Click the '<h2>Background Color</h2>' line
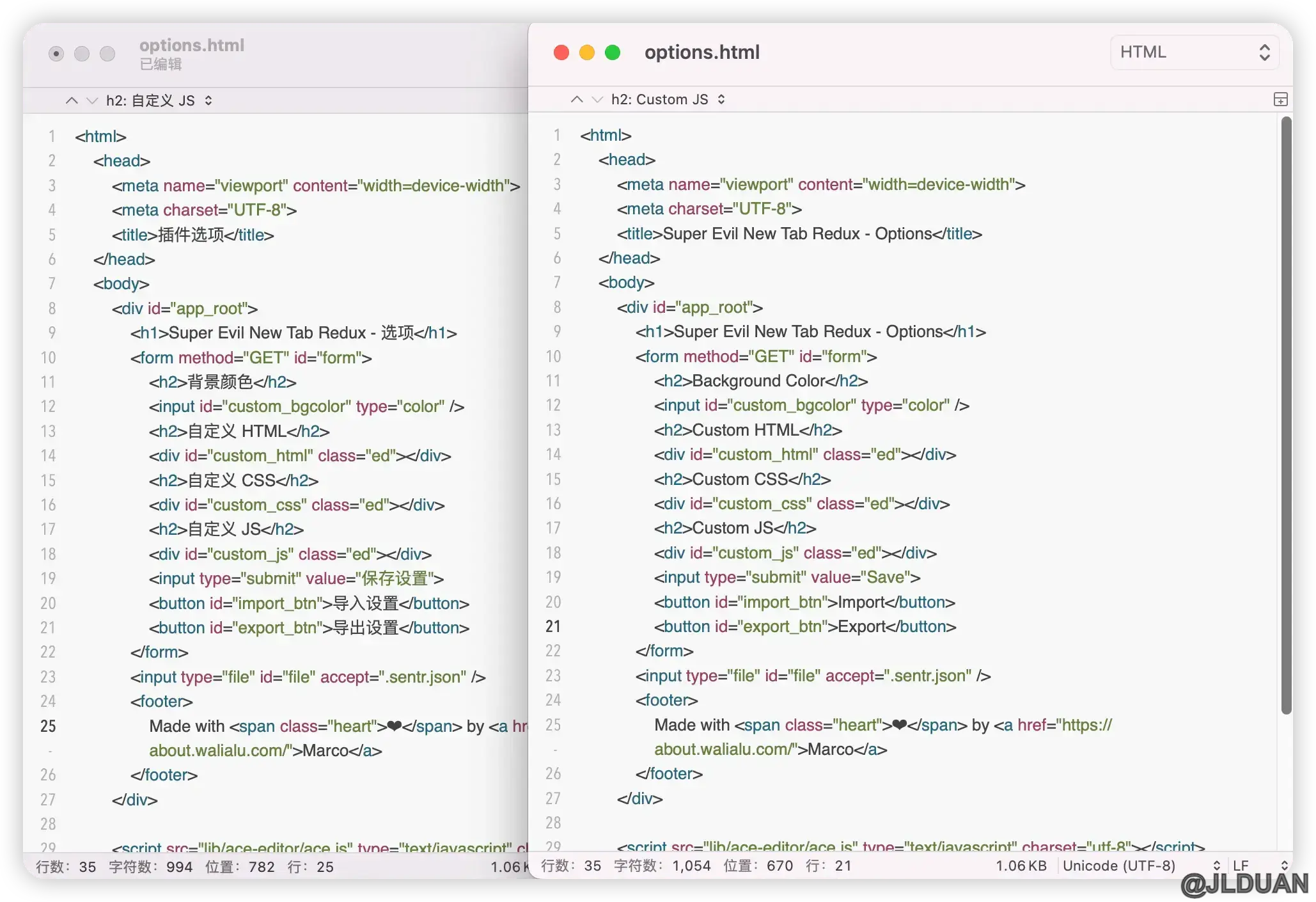The image size is (1316, 902). point(761,381)
